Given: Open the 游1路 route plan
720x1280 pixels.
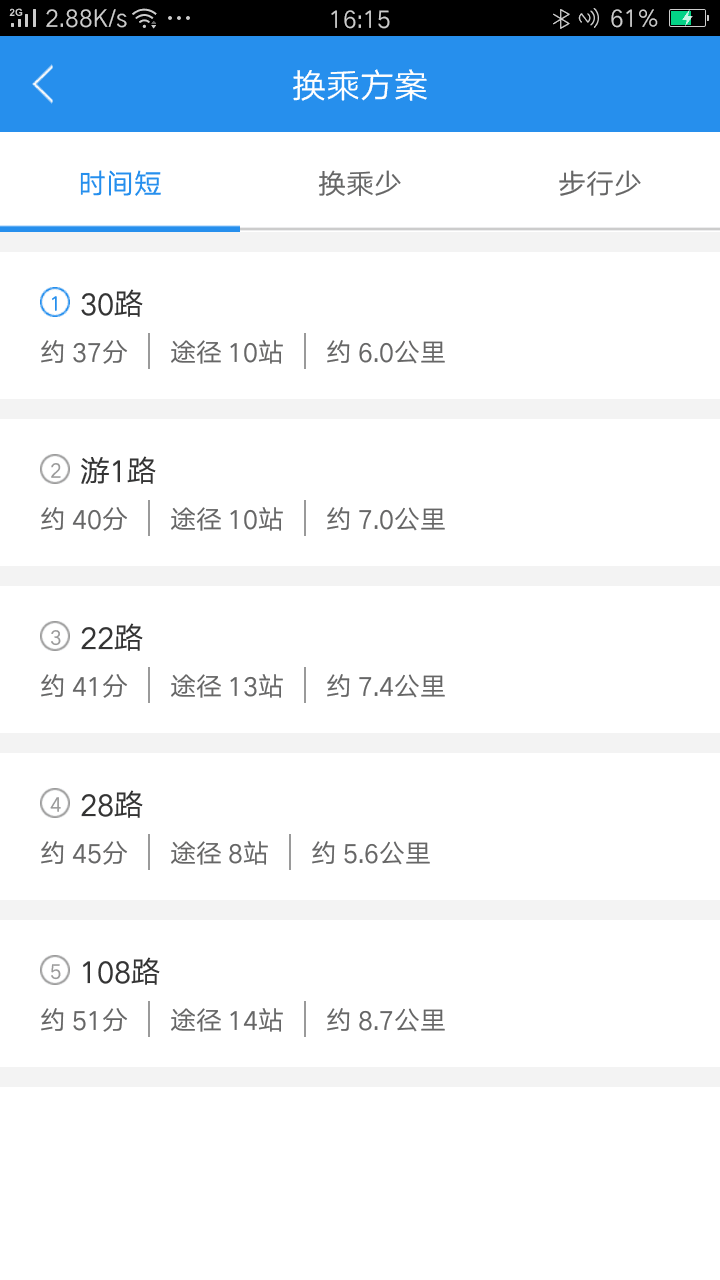Looking at the screenshot, I should point(118,471).
